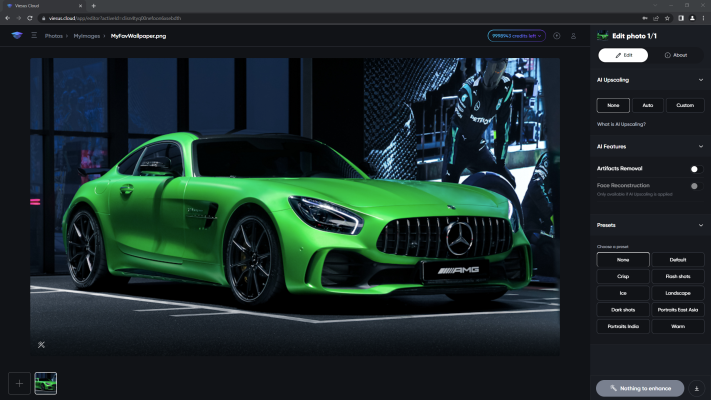Select Auto upscaling option
711x400 pixels.
[648, 105]
